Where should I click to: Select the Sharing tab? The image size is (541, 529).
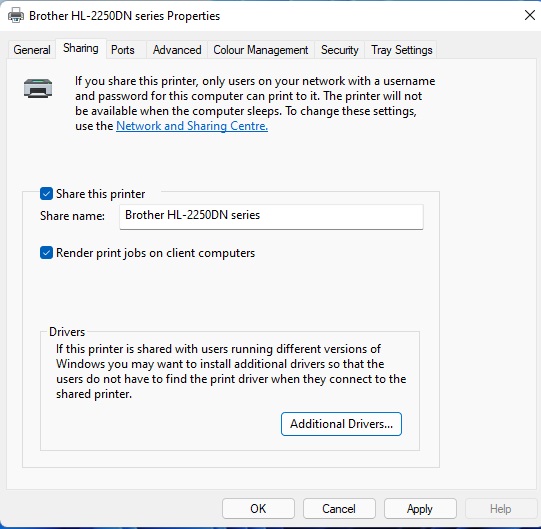point(81,48)
